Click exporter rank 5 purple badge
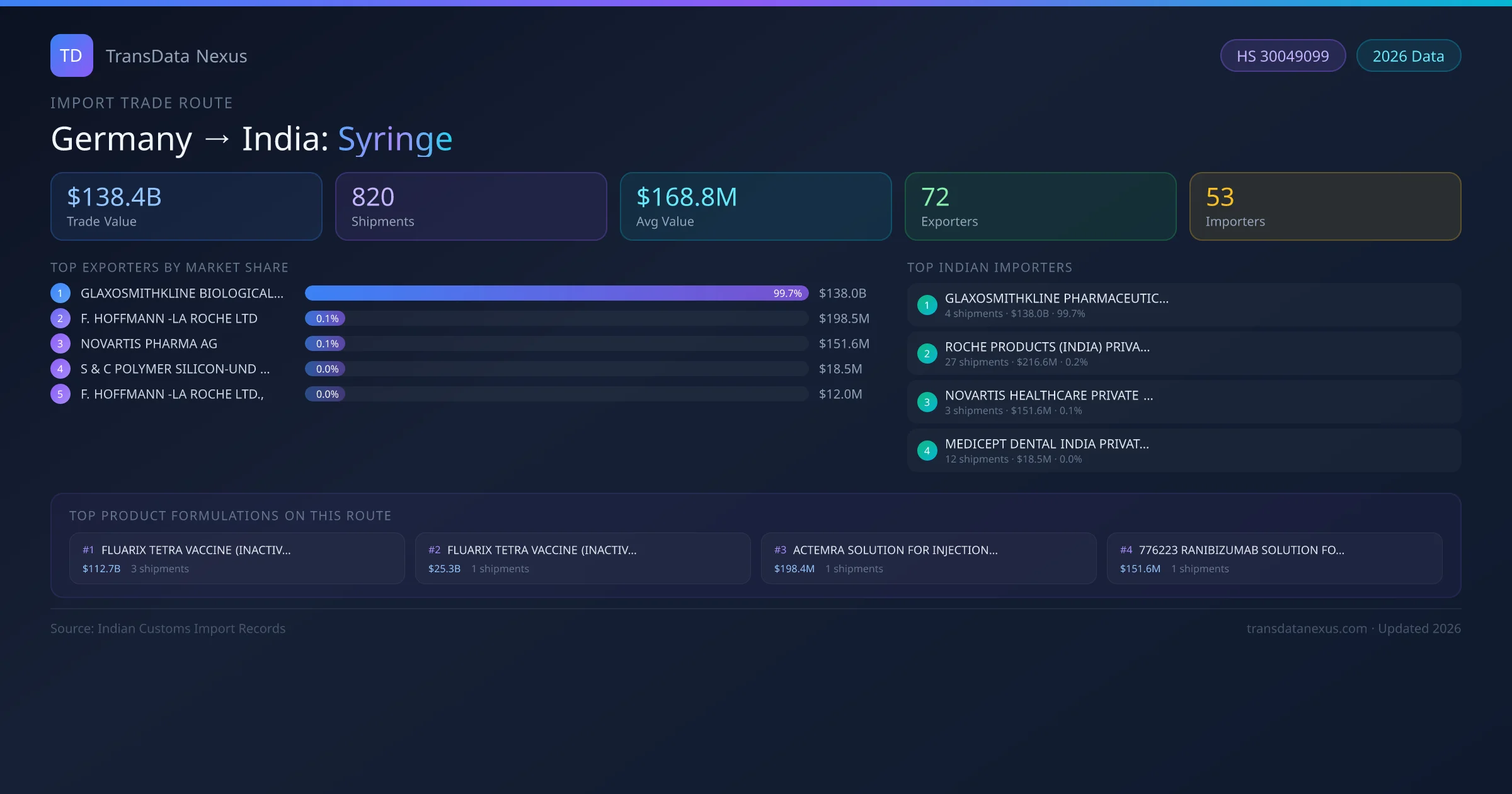 tap(60, 394)
